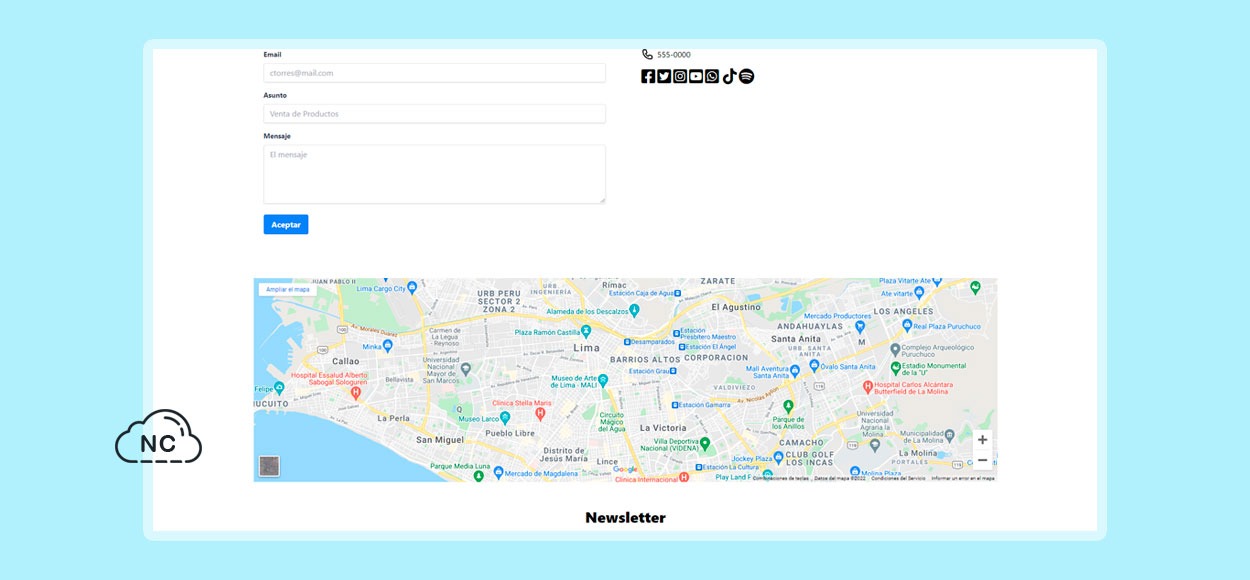Click the El Agustino map label
Image resolution: width=1250 pixels, height=580 pixels.
click(736, 307)
